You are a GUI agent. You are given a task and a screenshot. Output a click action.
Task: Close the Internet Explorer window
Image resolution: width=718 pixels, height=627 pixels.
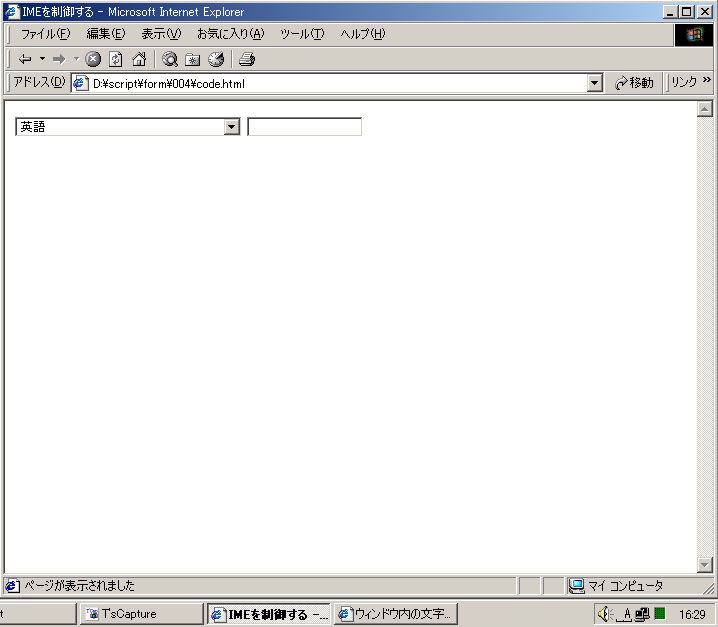coord(704,12)
